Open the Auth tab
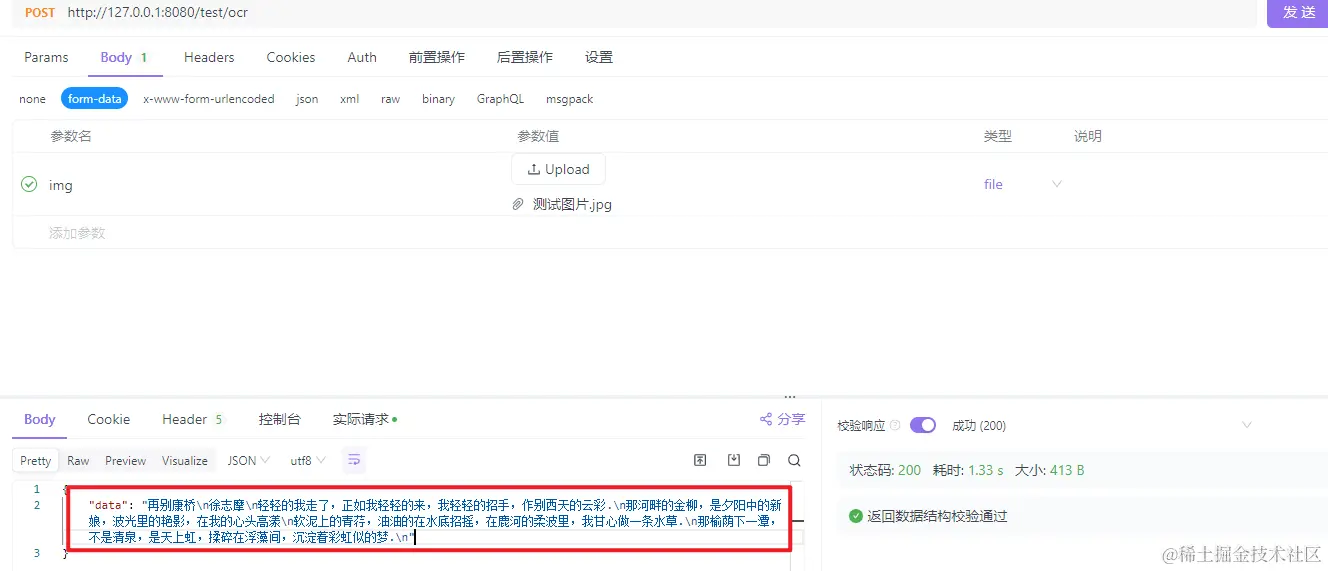 (362, 57)
